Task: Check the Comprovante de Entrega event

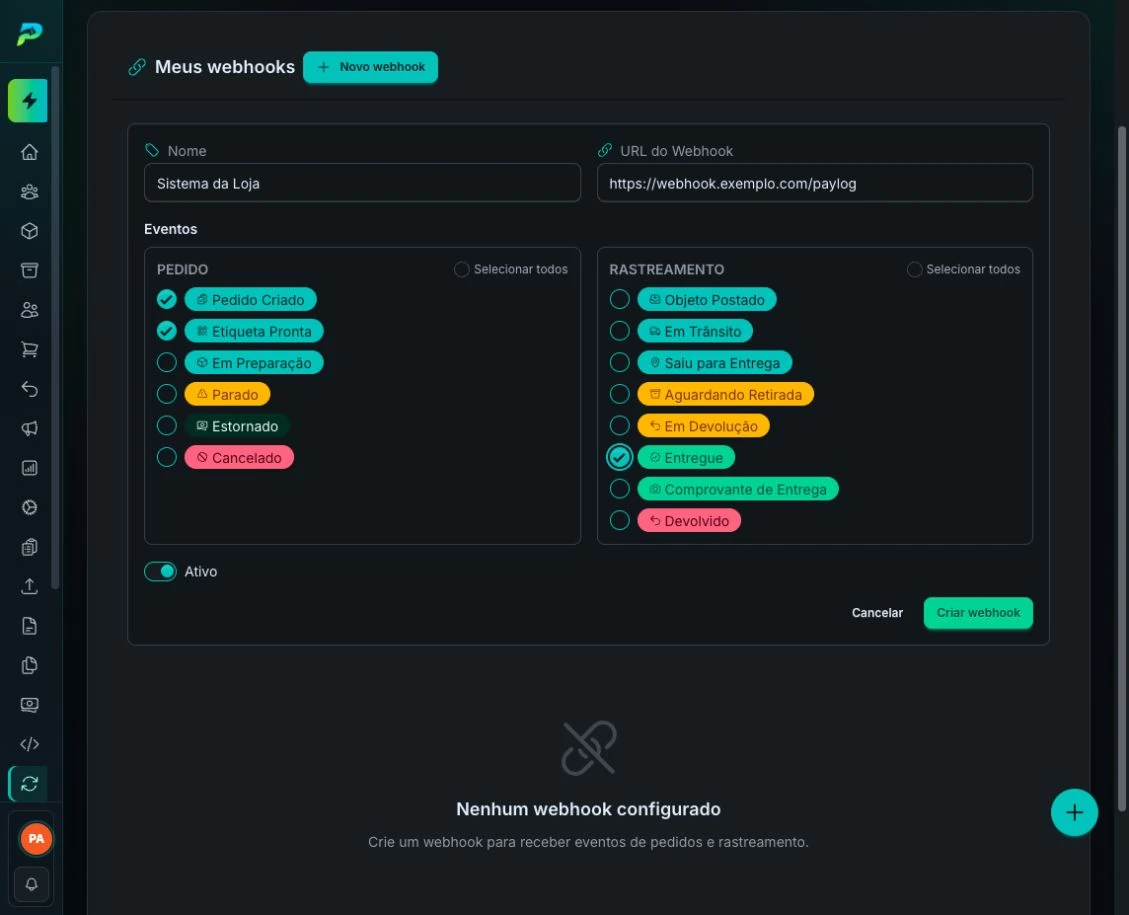Action: (619, 490)
